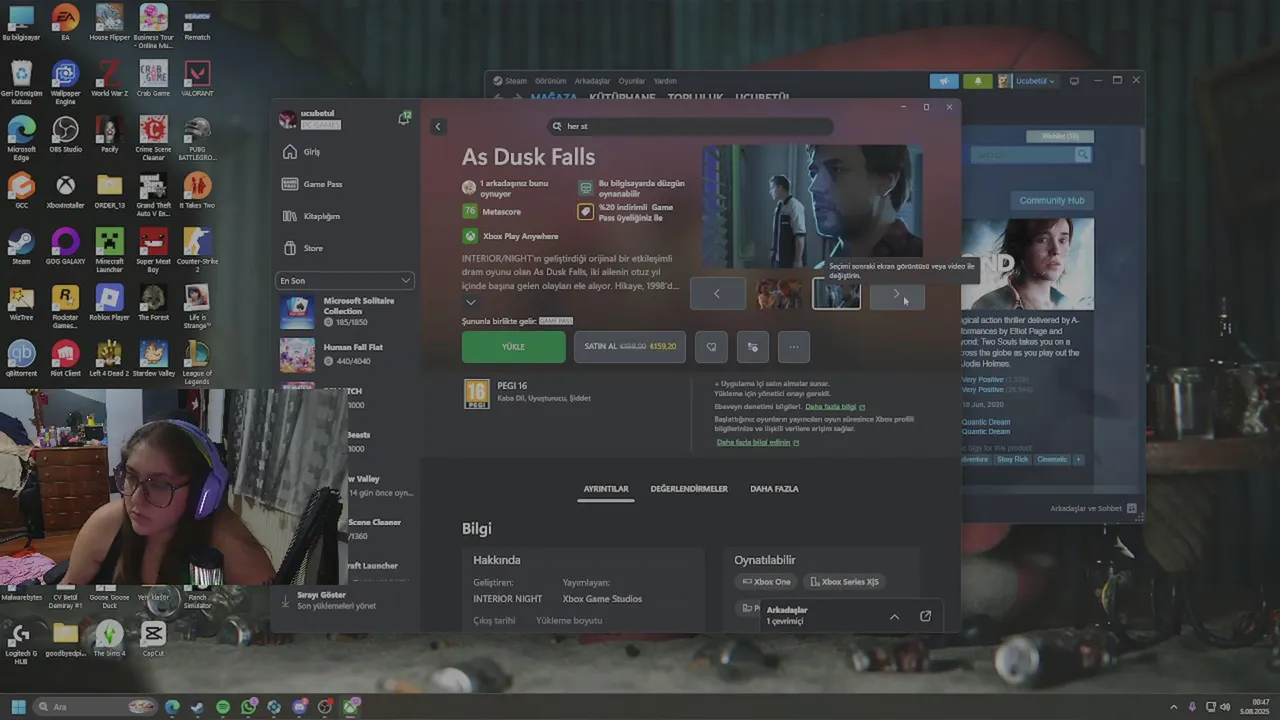Click the manage-game icon beside the wishlist heart
The width and height of the screenshot is (1280, 720).
[x=753, y=347]
